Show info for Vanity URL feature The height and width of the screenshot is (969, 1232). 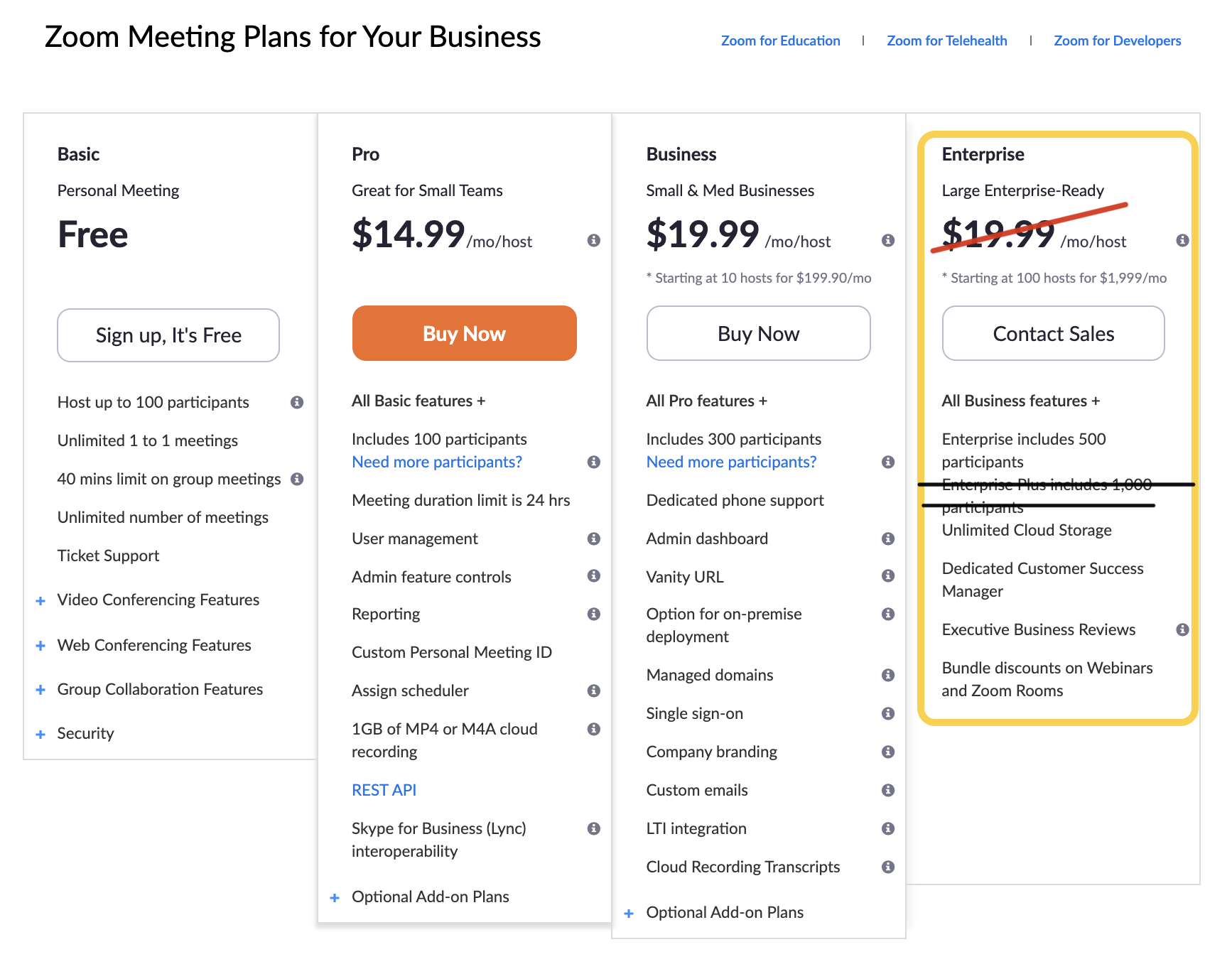[888, 575]
